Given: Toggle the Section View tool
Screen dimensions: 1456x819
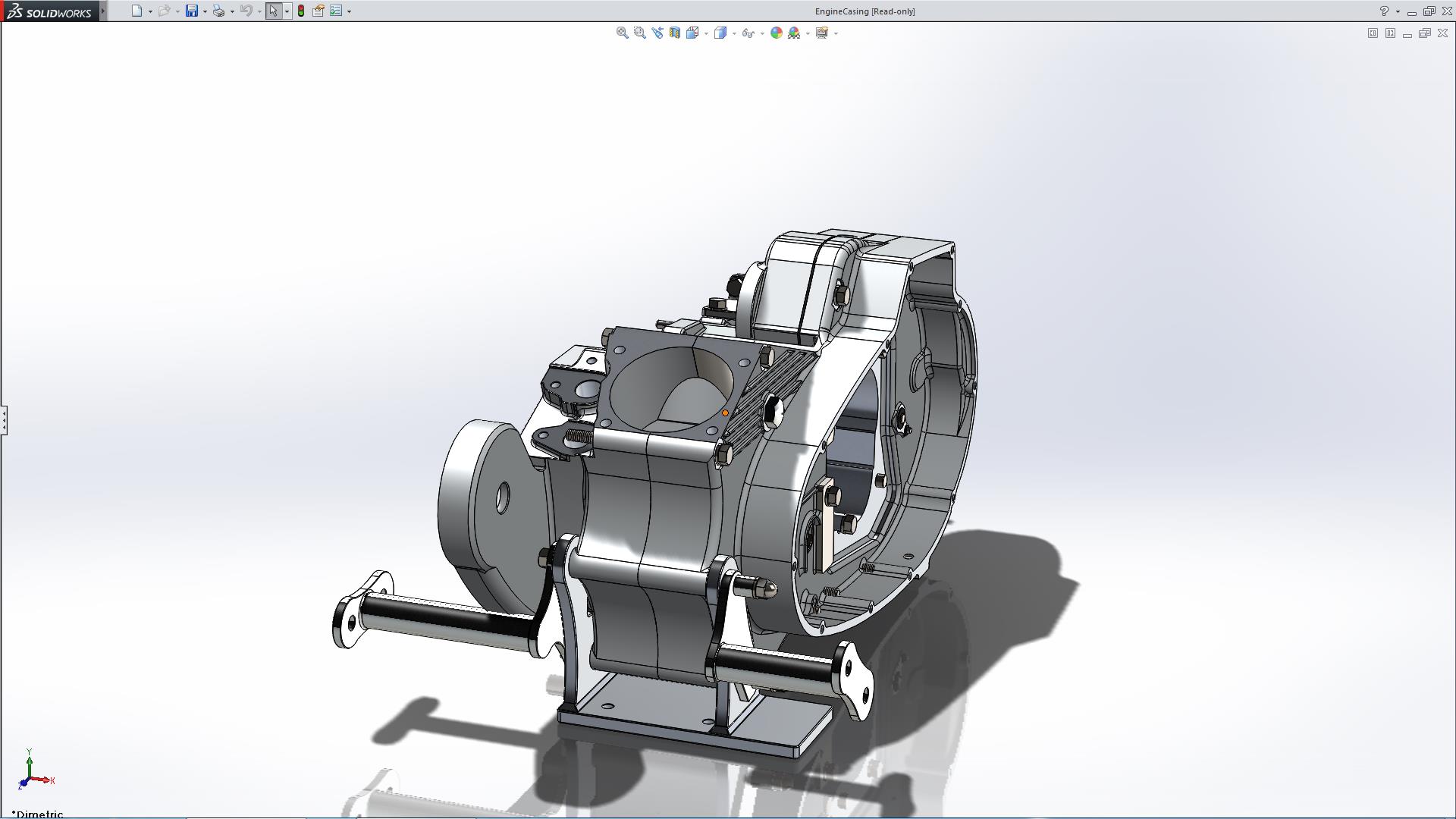Looking at the screenshot, I should click(x=674, y=33).
